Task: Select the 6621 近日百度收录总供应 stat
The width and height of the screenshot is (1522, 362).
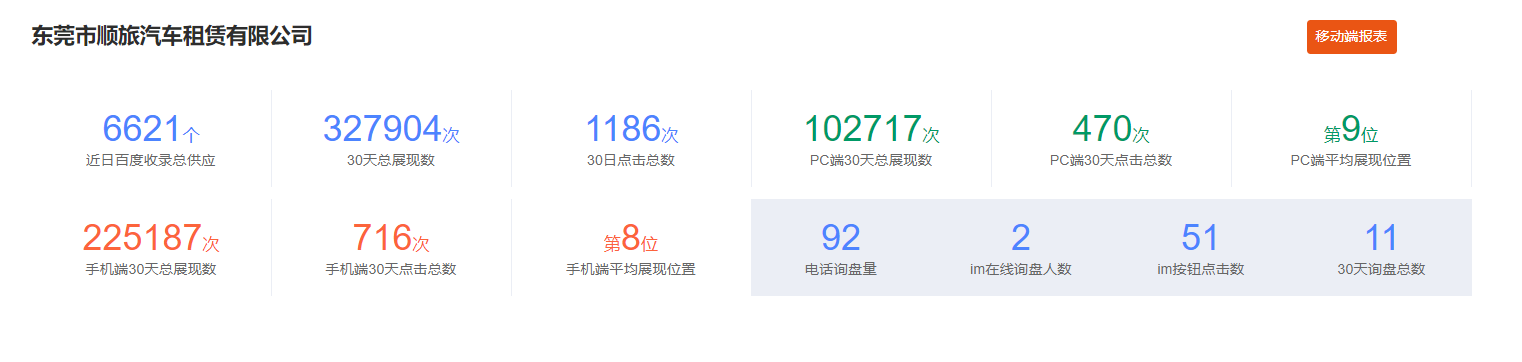Action: coord(151,138)
